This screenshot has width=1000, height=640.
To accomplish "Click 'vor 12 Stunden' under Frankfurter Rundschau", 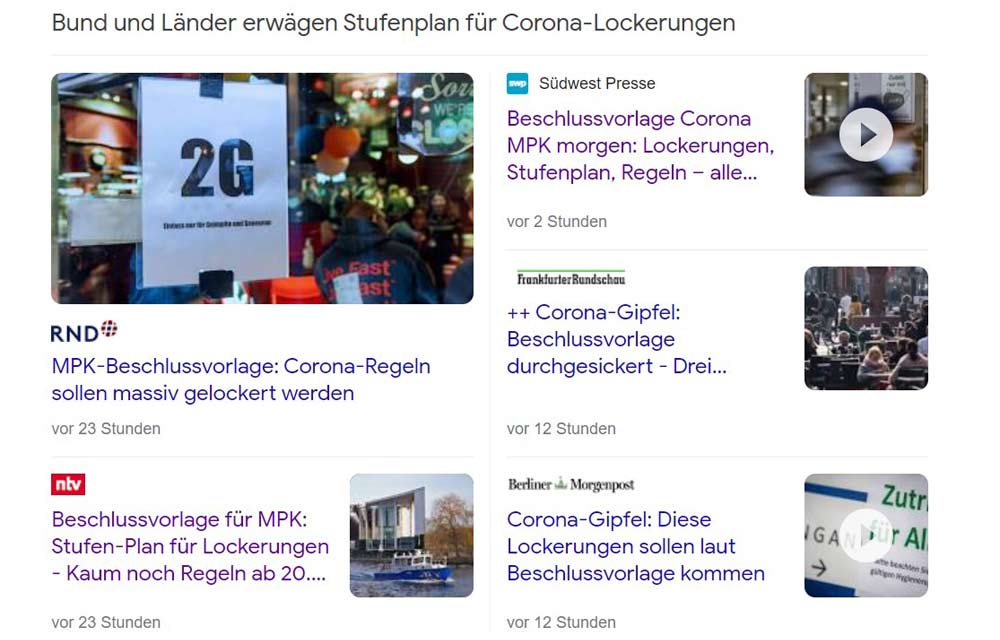I will click(561, 429).
